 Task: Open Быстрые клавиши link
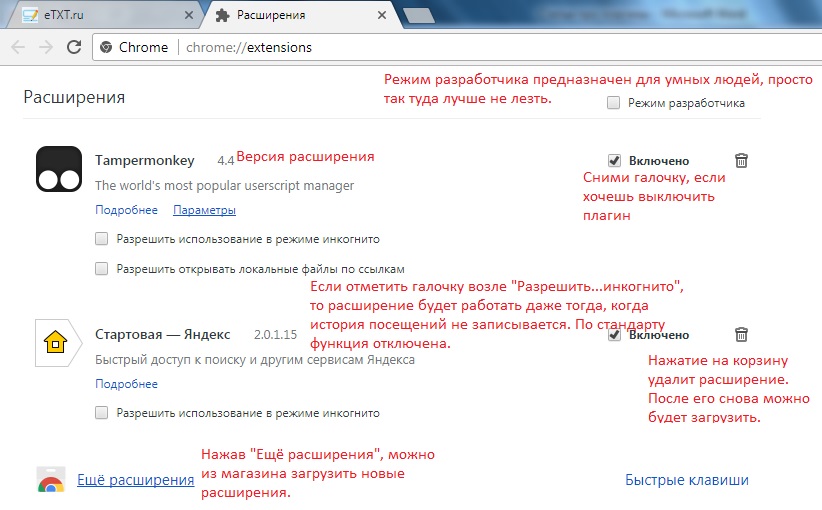click(687, 480)
